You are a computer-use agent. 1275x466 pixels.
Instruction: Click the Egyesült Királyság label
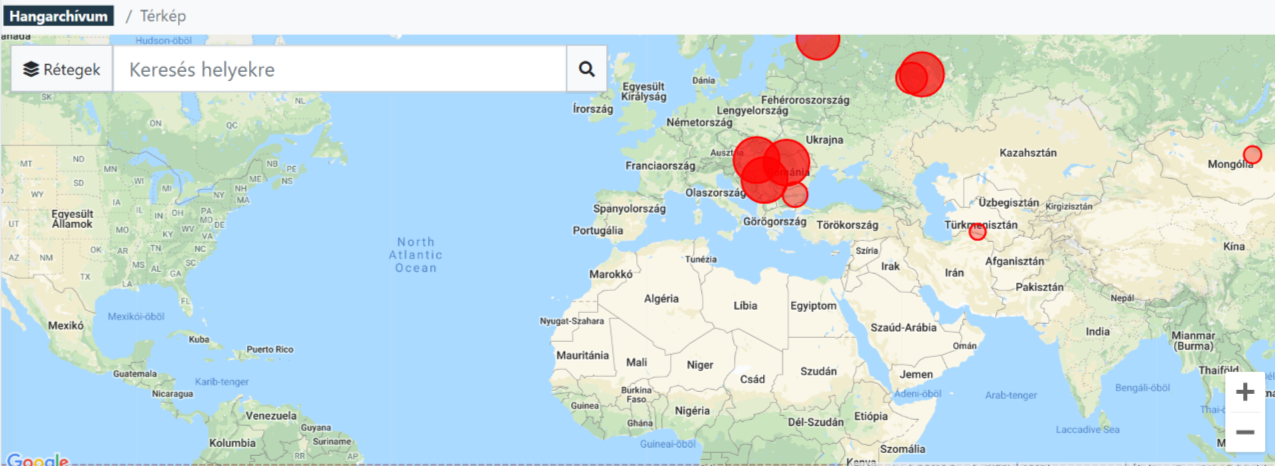tap(643, 92)
